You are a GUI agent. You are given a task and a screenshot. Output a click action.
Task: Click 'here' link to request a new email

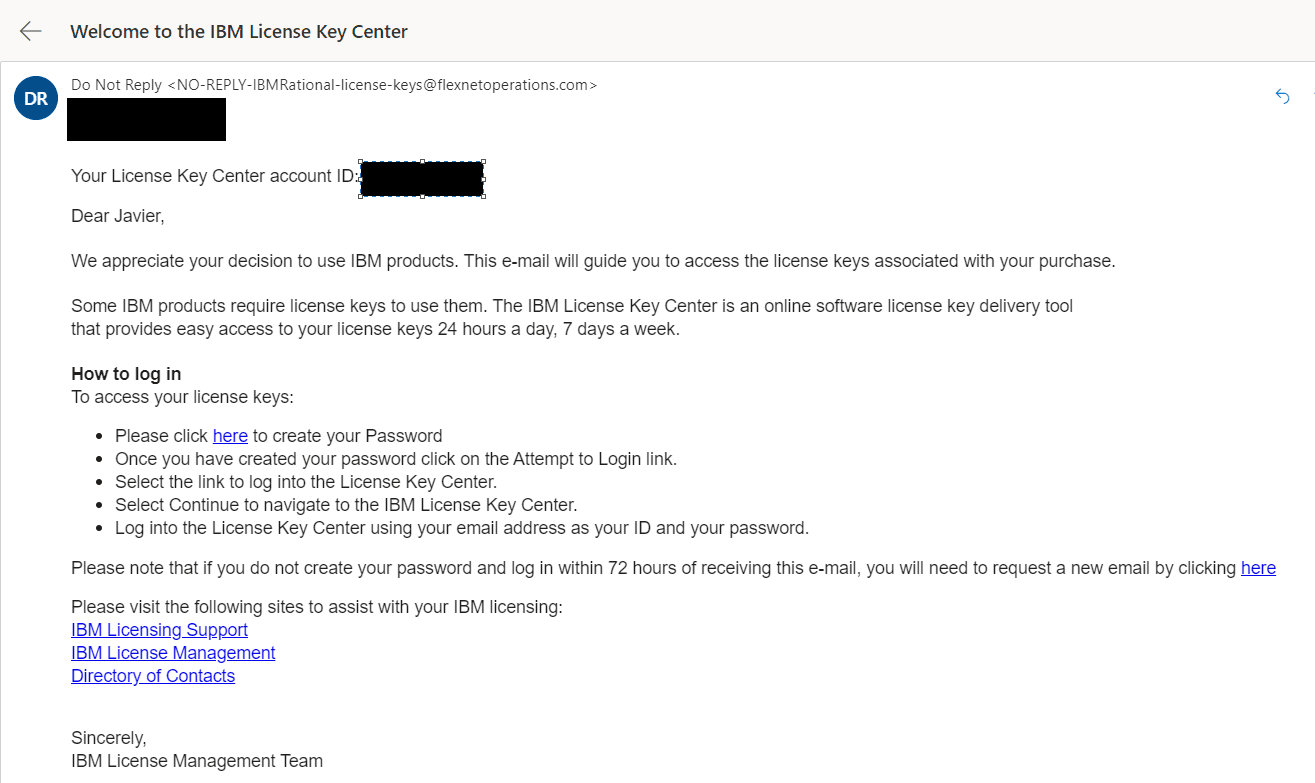point(1258,568)
